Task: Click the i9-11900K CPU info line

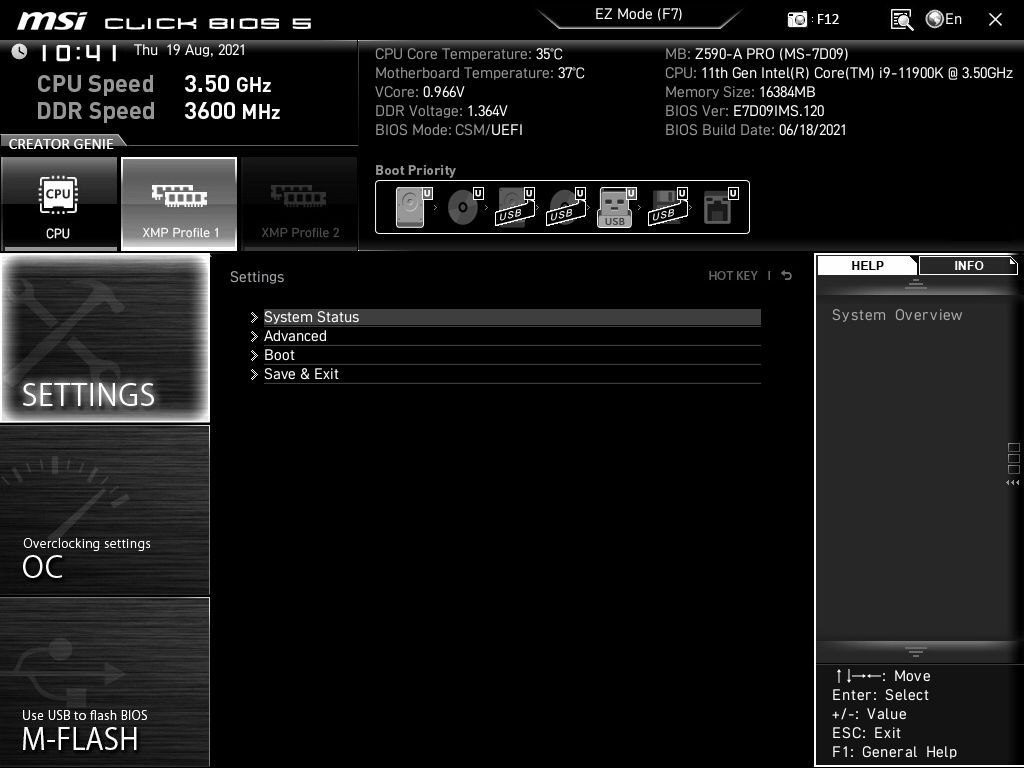Action: pos(839,73)
